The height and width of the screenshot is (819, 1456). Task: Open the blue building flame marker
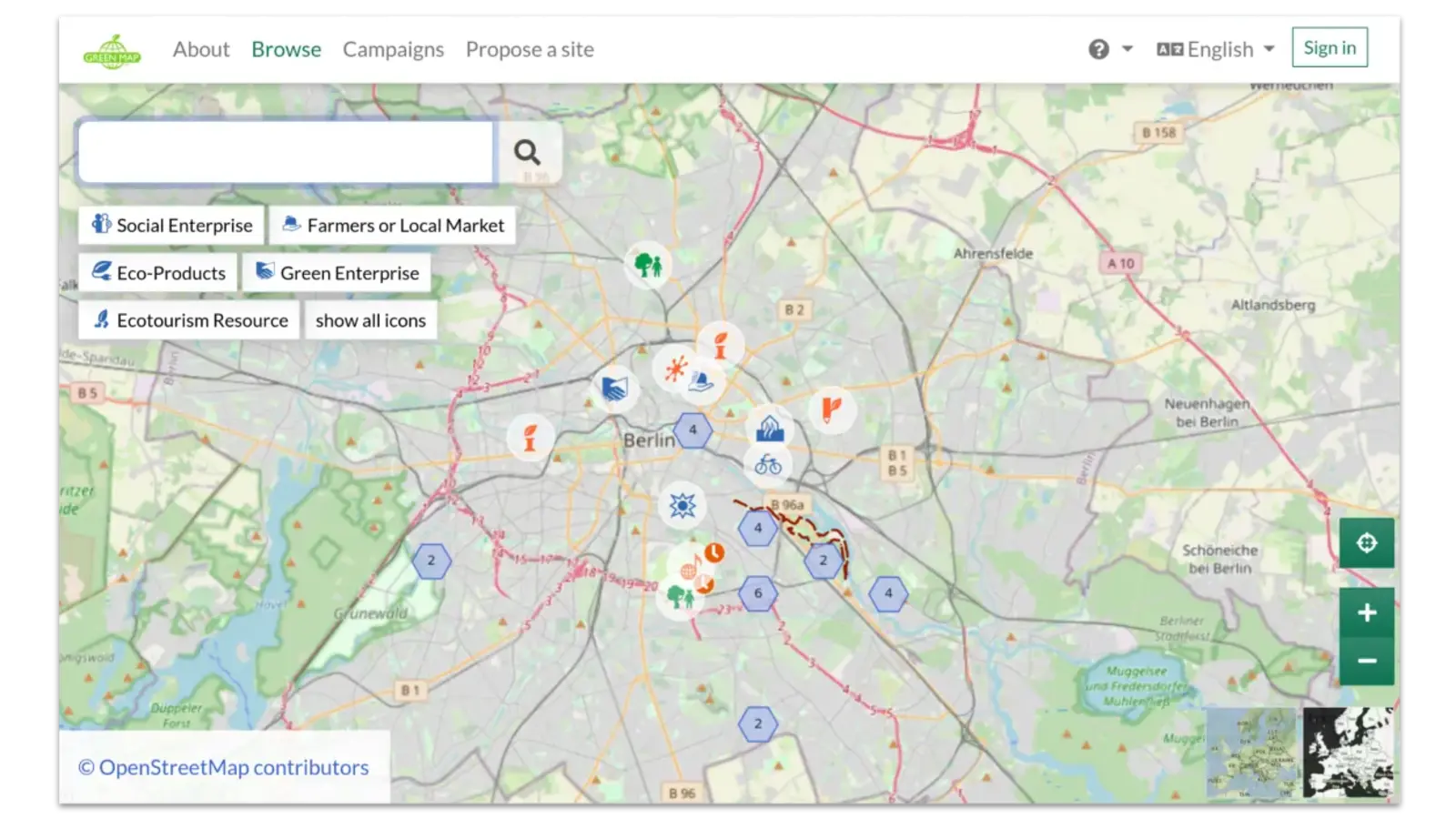click(770, 427)
